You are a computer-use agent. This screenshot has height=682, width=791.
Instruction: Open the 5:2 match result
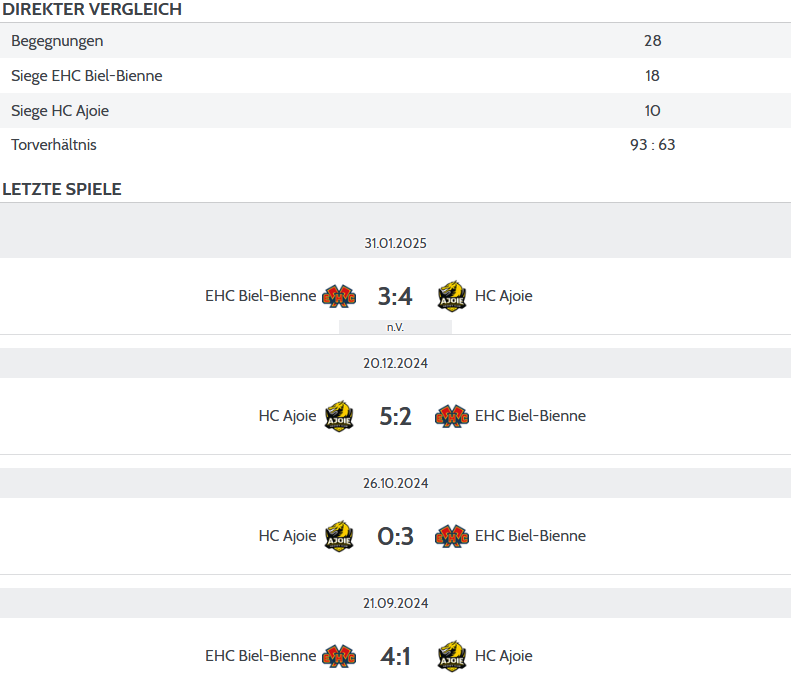click(x=396, y=416)
